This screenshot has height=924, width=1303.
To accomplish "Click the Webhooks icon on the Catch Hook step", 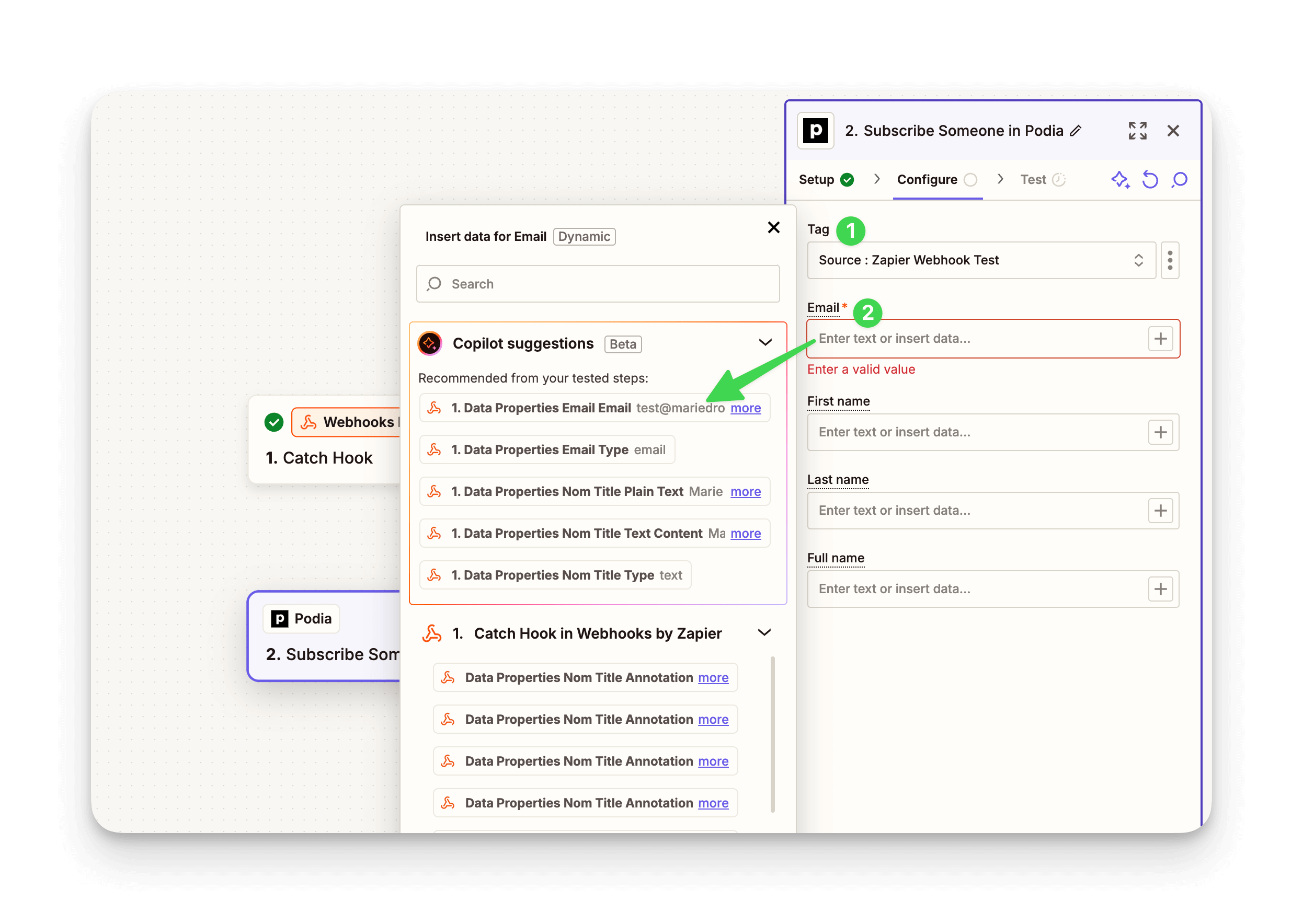I will coord(309,422).
